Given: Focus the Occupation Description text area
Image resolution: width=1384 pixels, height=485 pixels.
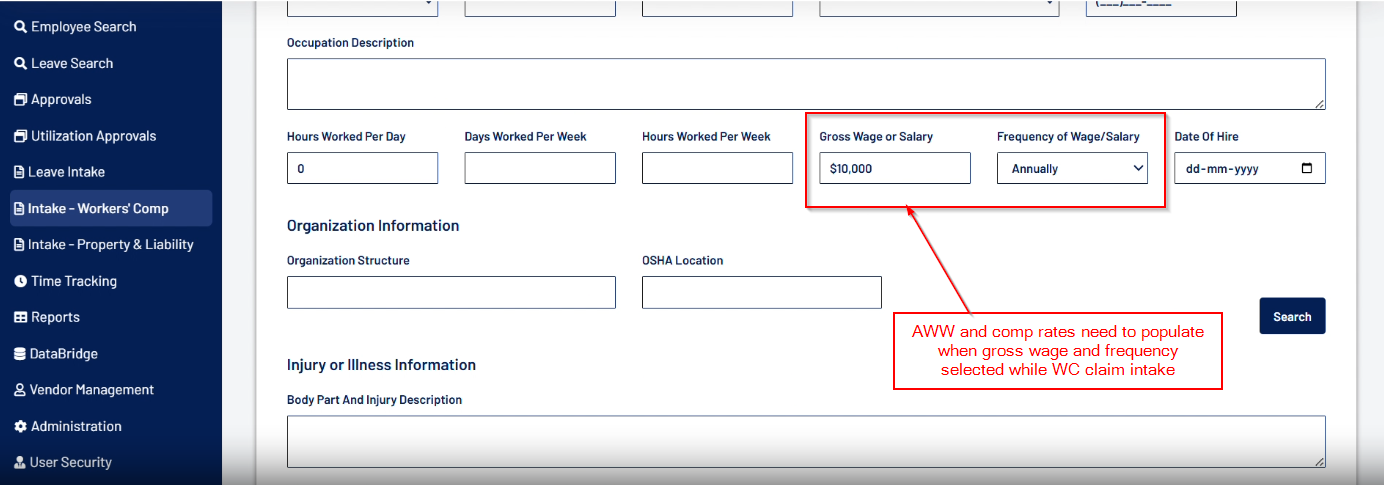Looking at the screenshot, I should click(x=805, y=84).
